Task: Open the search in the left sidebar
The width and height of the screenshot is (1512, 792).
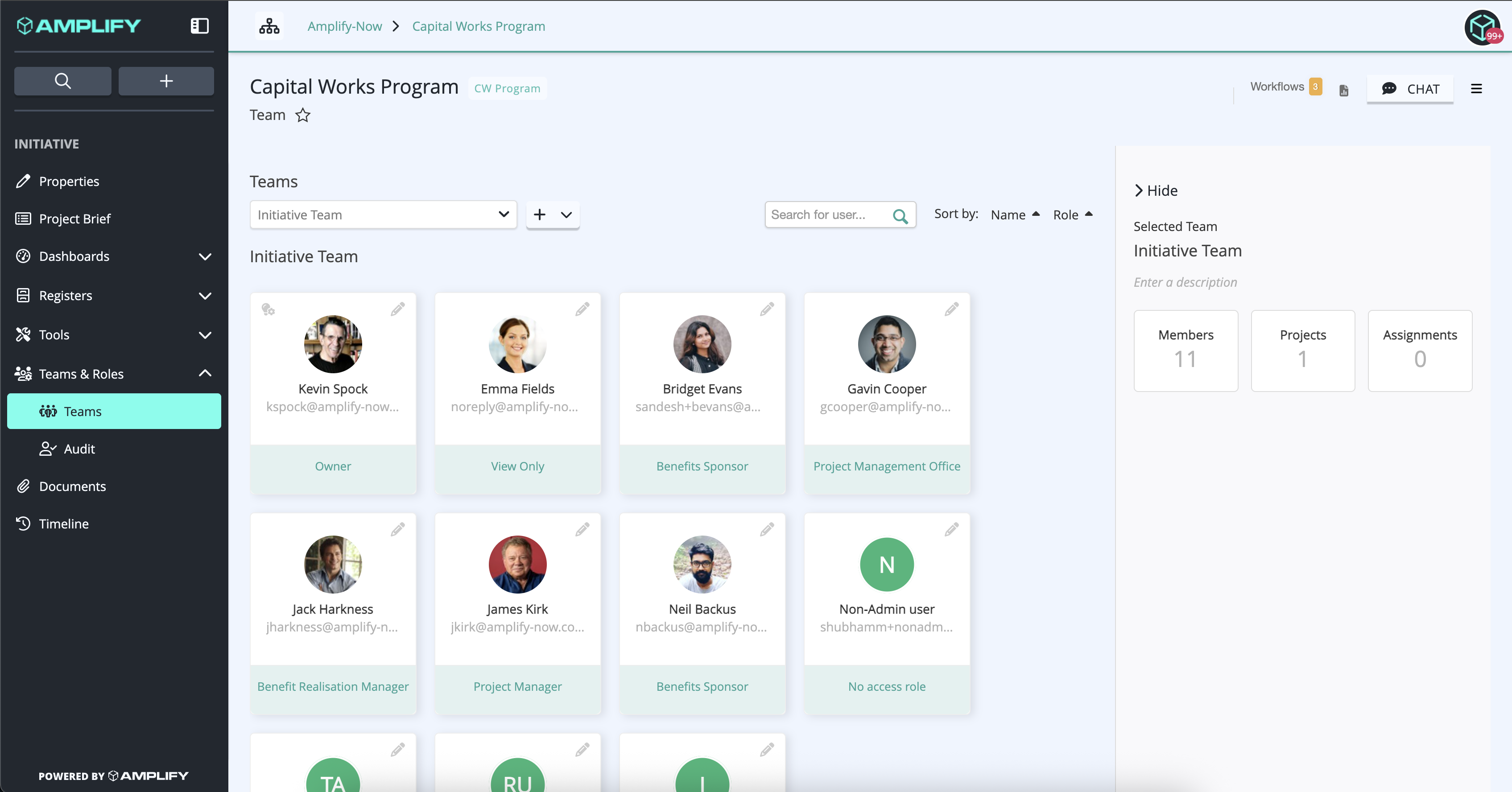Action: pyautogui.click(x=62, y=81)
